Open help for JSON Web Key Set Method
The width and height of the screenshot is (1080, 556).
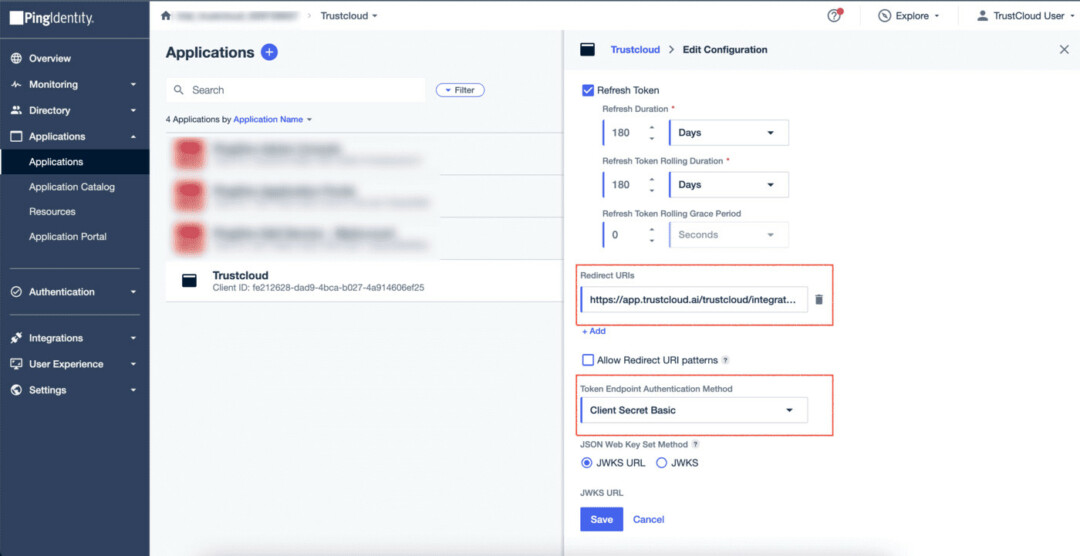click(x=696, y=444)
